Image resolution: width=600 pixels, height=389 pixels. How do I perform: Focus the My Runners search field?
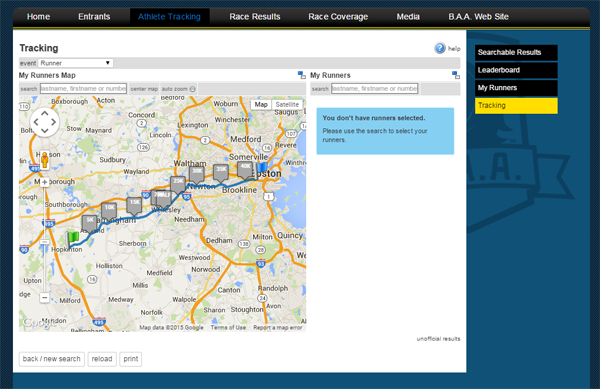375,89
